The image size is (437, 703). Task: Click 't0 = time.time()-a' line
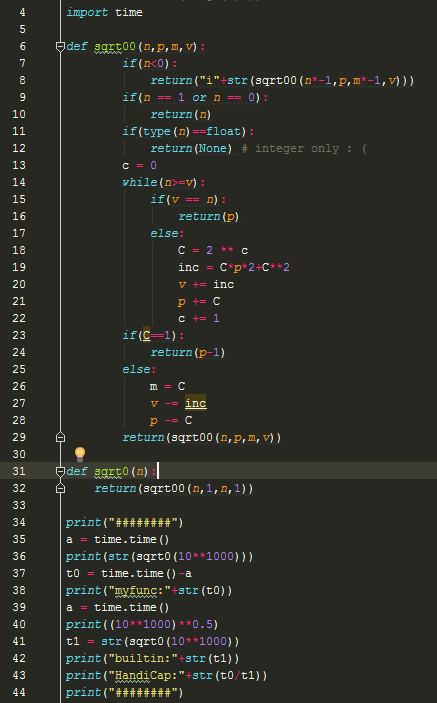click(129, 573)
